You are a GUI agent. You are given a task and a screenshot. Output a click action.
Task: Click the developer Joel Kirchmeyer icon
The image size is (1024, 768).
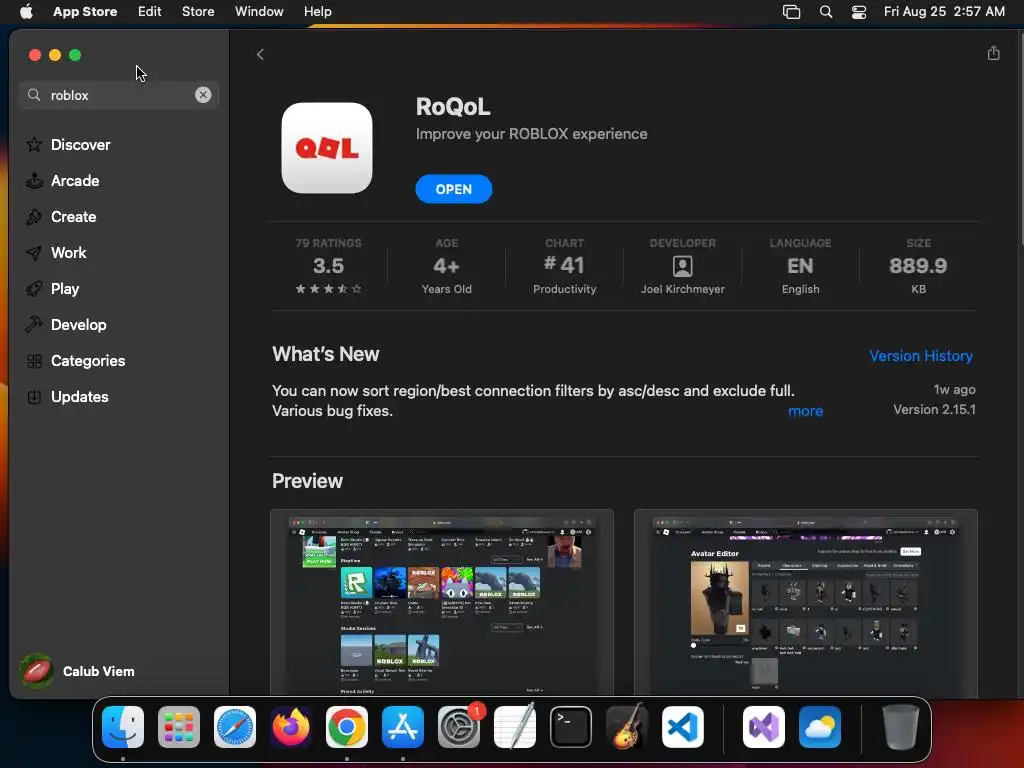pyautogui.click(x=682, y=266)
